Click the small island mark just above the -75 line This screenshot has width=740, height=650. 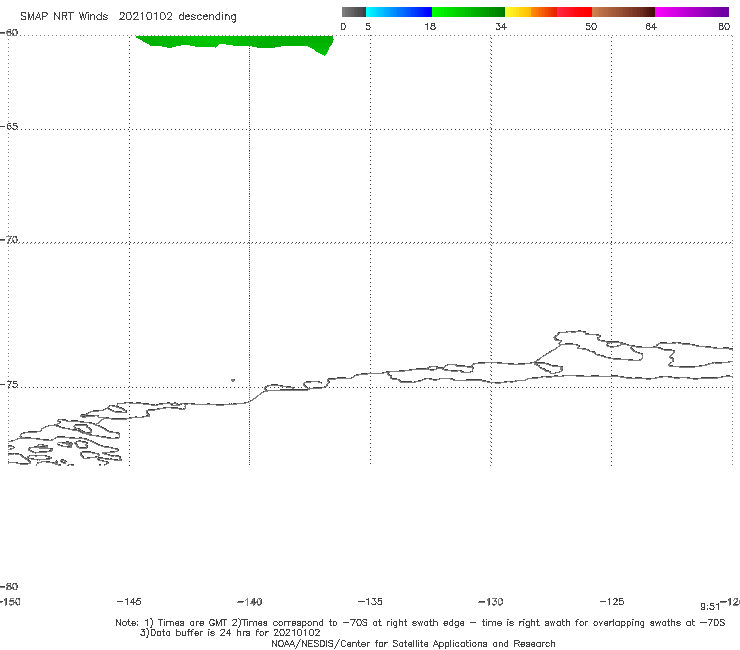(233, 380)
